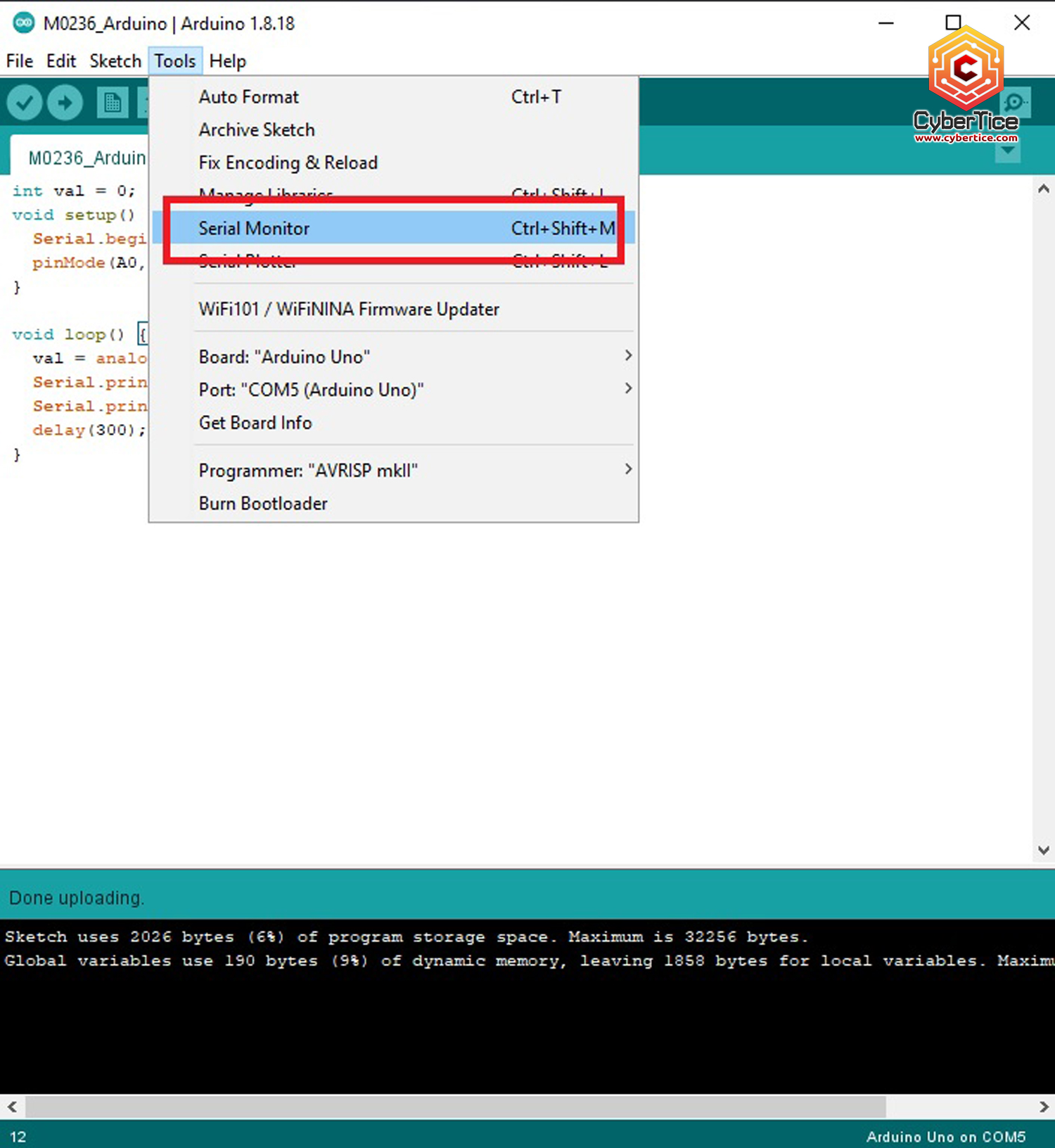The height and width of the screenshot is (1148, 1055).
Task: Close the Arduino IDE window
Action: pyautogui.click(x=1022, y=23)
